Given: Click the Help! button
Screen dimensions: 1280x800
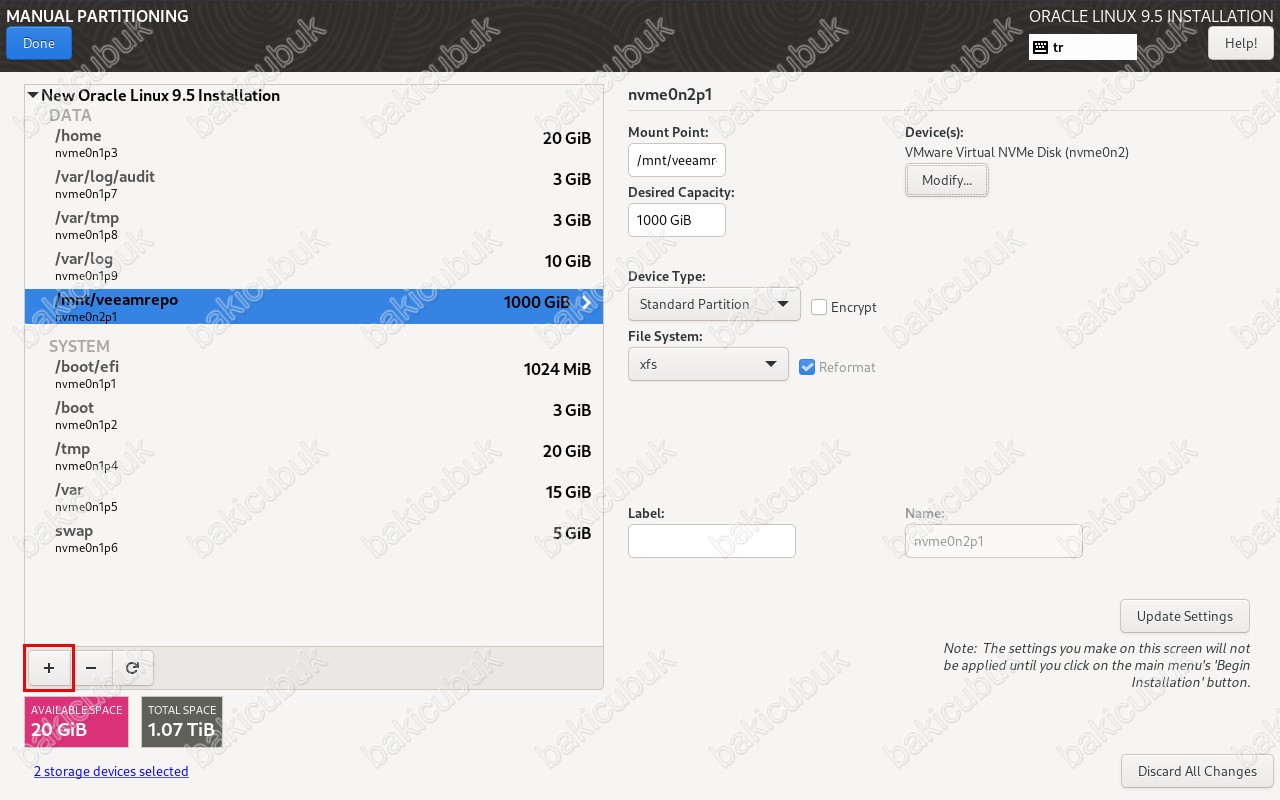Looking at the screenshot, I should [1241, 43].
